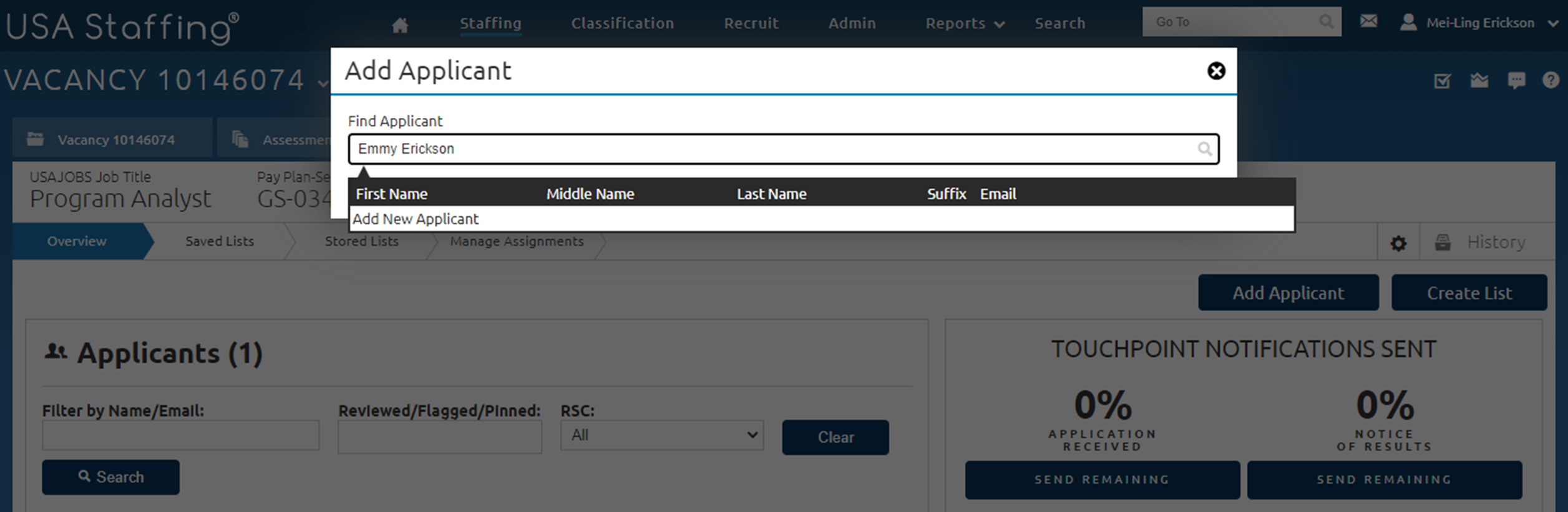Viewport: 1568px width, 512px height.
Task: Click the help question mark icon
Action: [x=1551, y=80]
